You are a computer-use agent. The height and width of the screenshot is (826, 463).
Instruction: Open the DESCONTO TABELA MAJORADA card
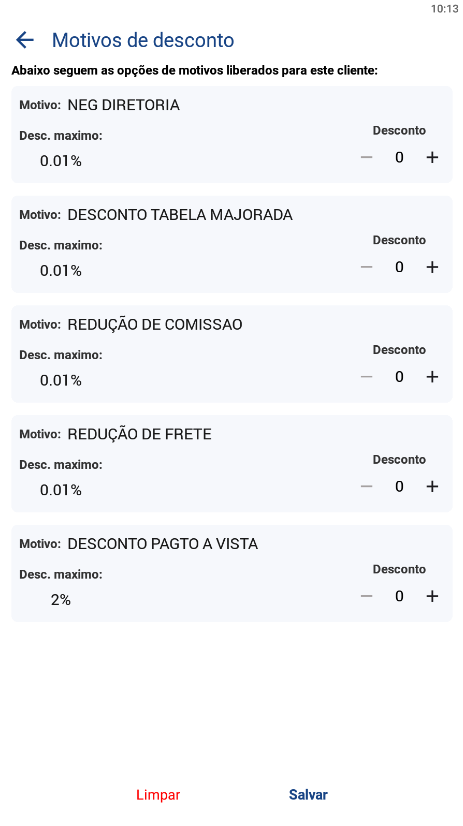232,244
